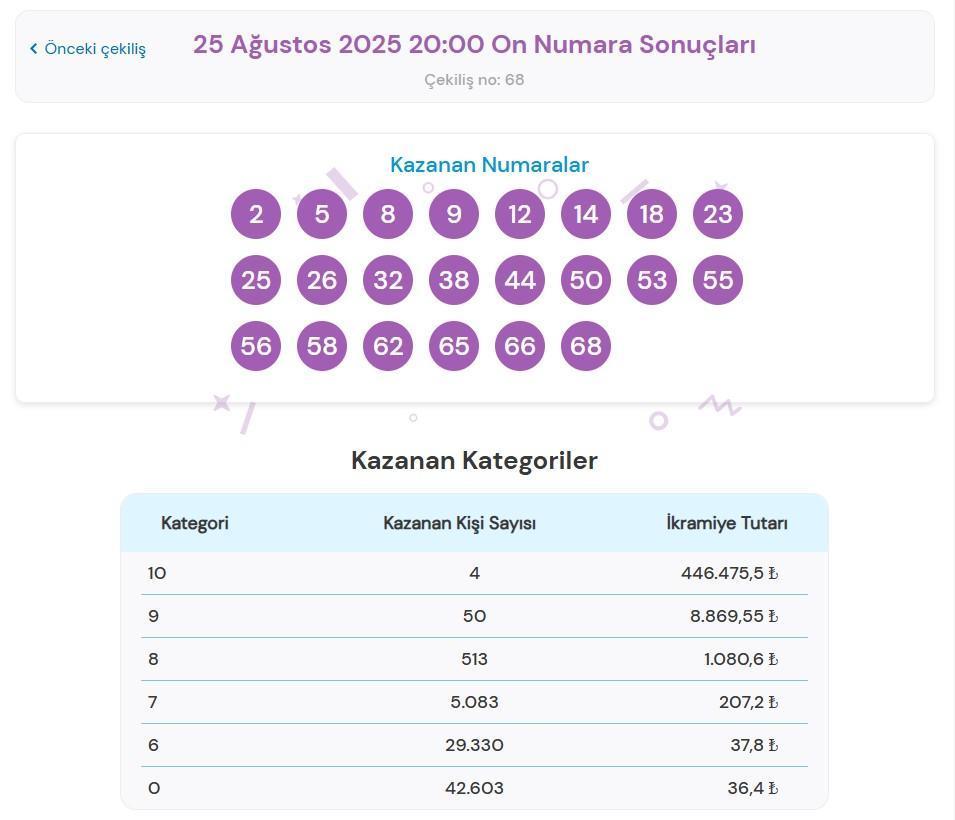The width and height of the screenshot is (955, 820).
Task: Click the draw results page title
Action: [x=474, y=45]
